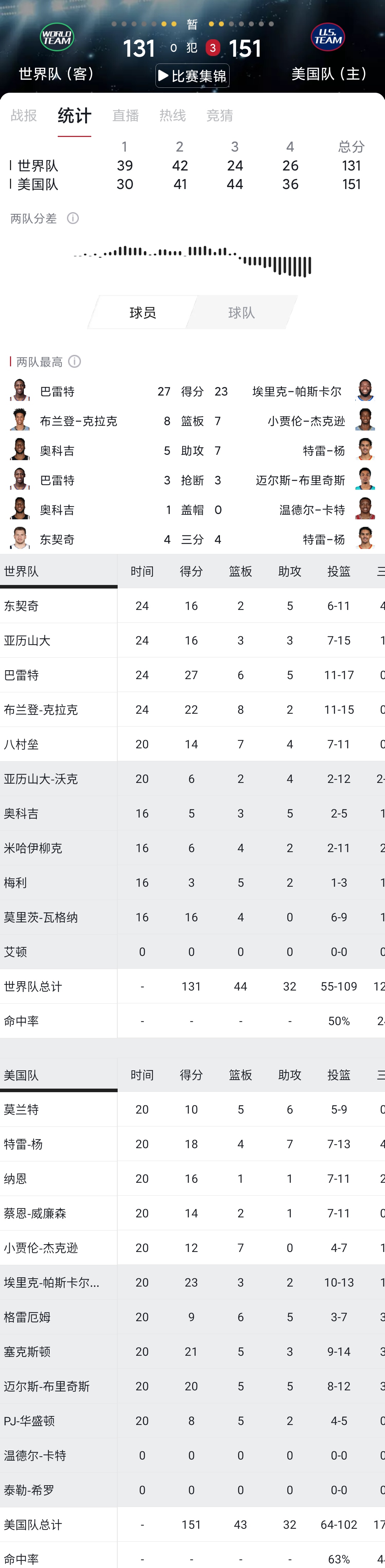This screenshot has height=1568, width=385.
Task: Open info icon beside 两队分差
Action: (x=73, y=219)
